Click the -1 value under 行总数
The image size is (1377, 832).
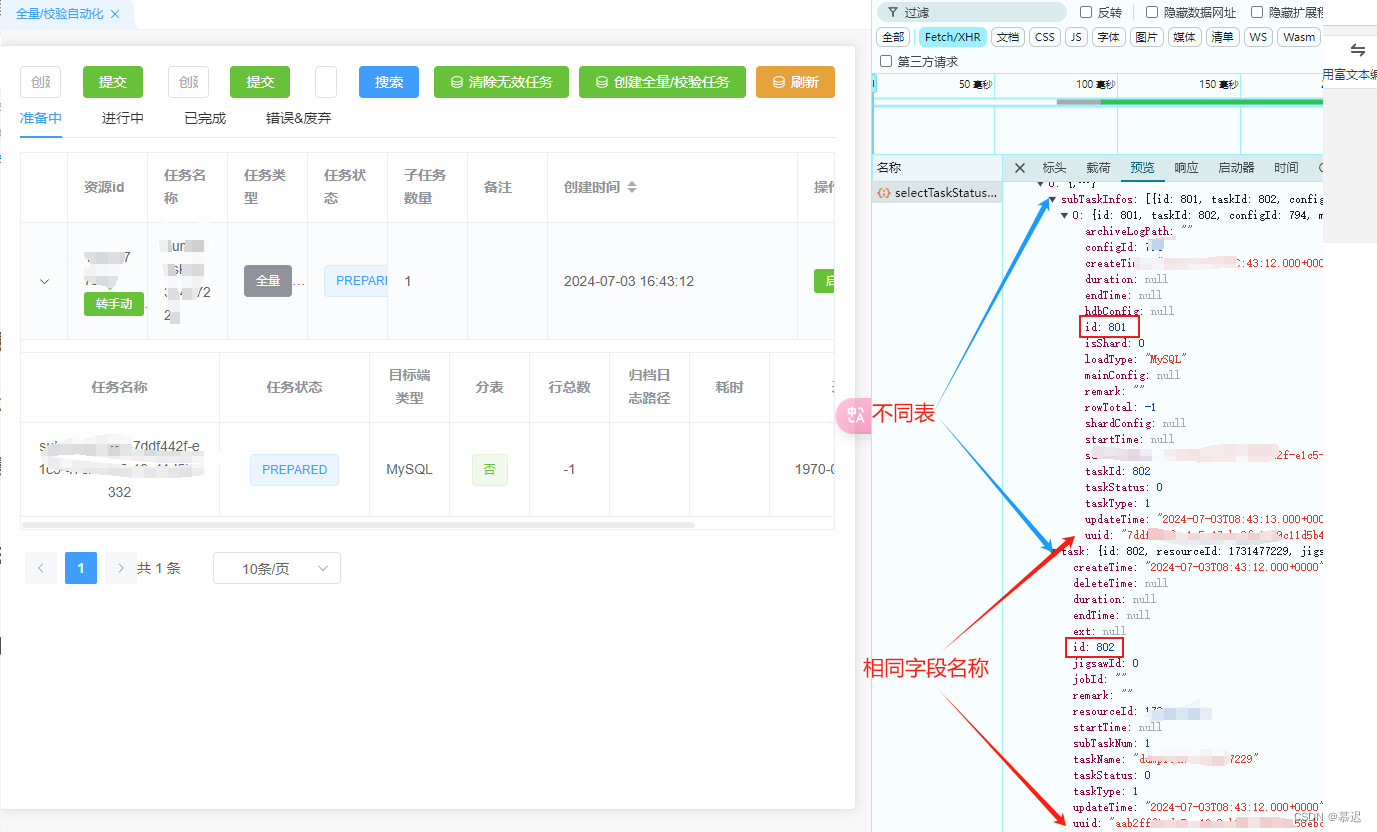point(569,469)
